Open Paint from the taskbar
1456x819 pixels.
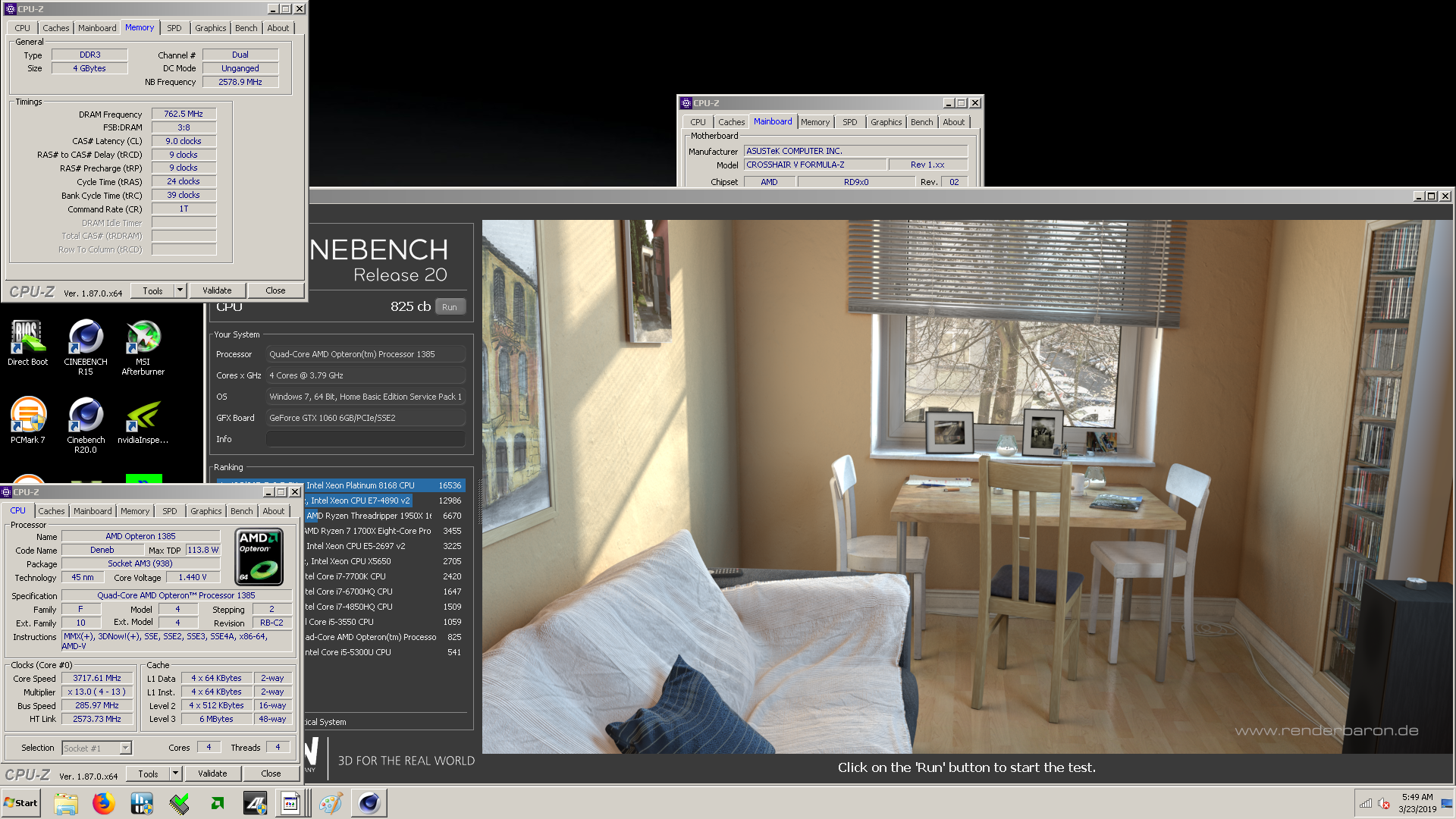click(331, 803)
